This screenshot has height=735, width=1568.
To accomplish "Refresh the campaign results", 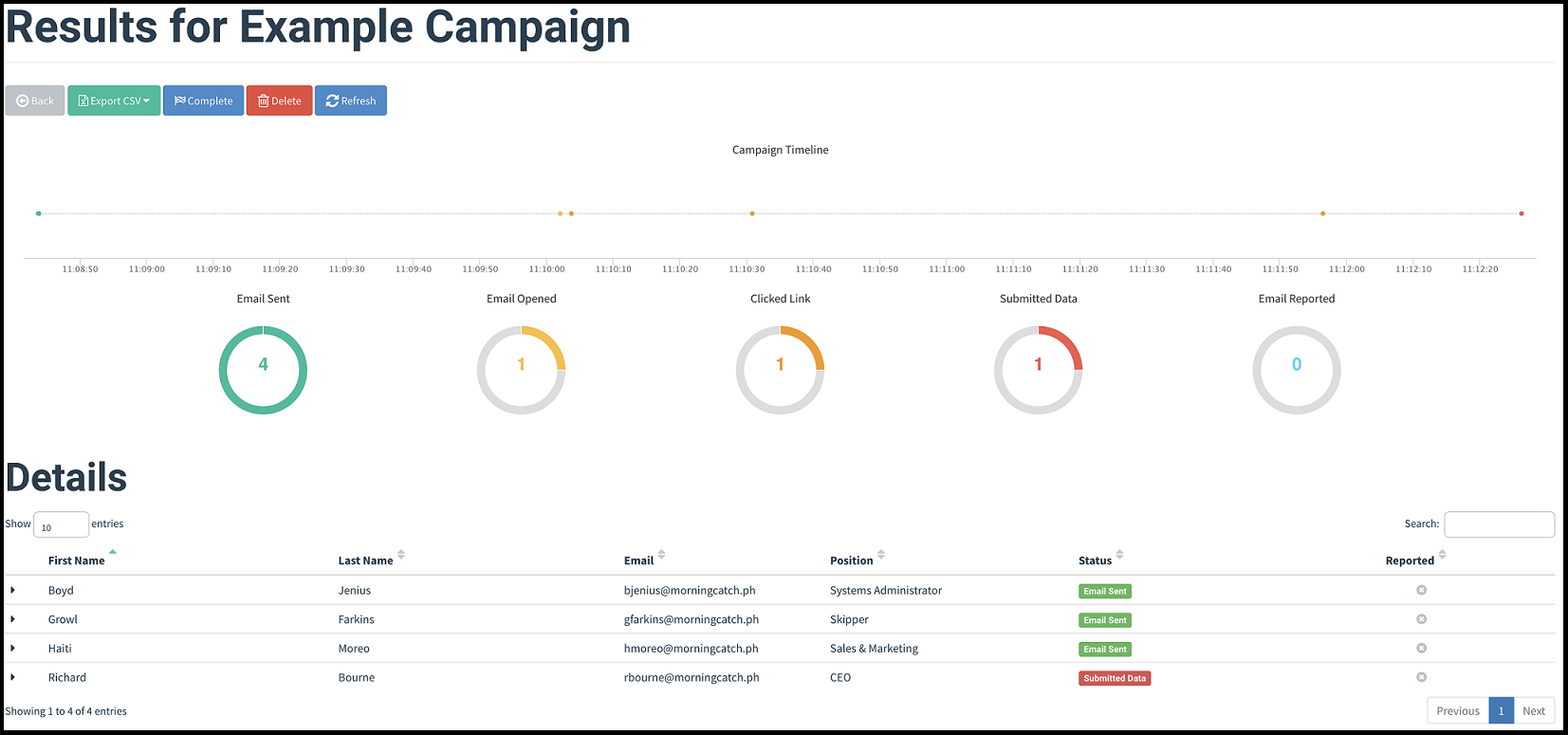I will (x=350, y=101).
